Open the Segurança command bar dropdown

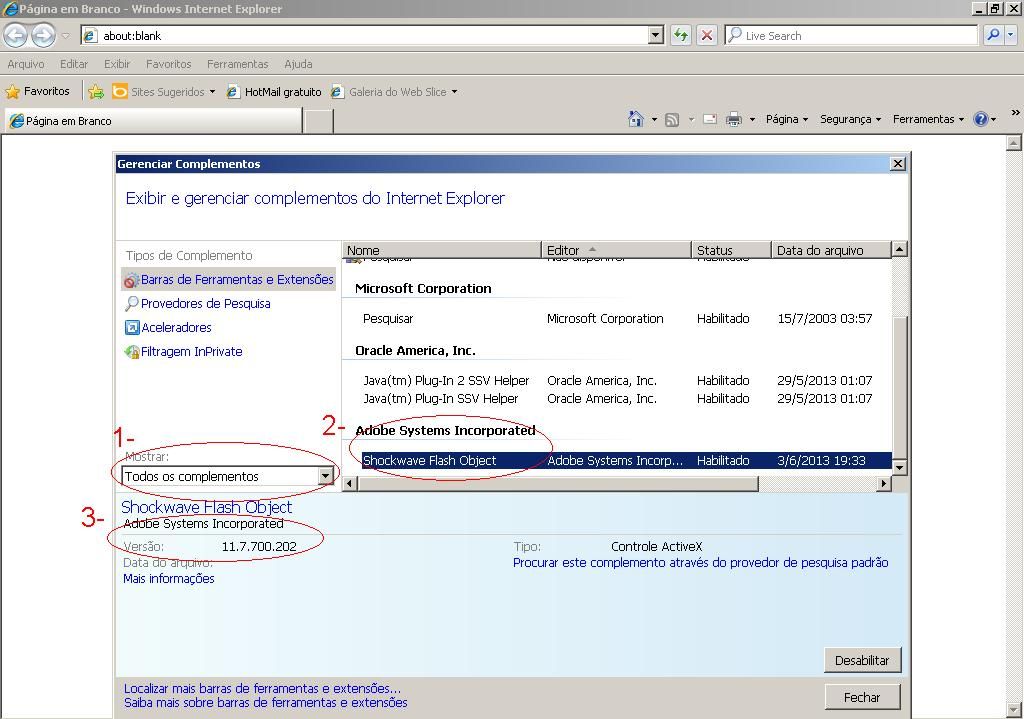click(850, 119)
